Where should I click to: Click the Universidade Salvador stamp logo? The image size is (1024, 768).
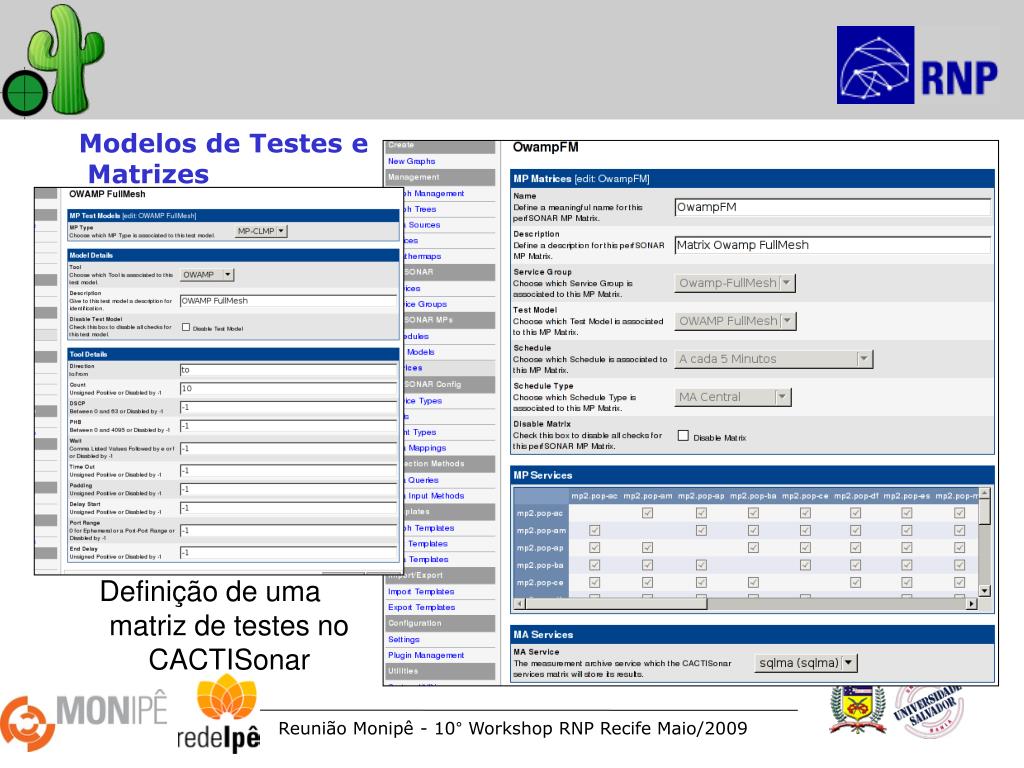tap(928, 711)
